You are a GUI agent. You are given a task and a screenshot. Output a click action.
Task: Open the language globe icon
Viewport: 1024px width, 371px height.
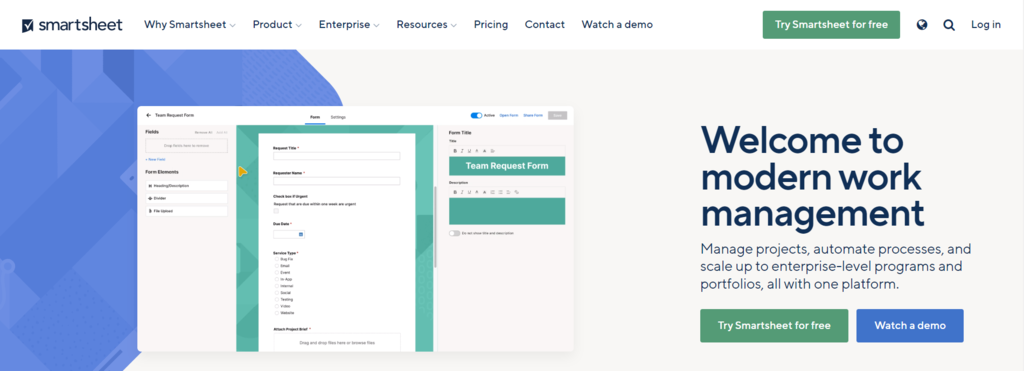coord(921,25)
